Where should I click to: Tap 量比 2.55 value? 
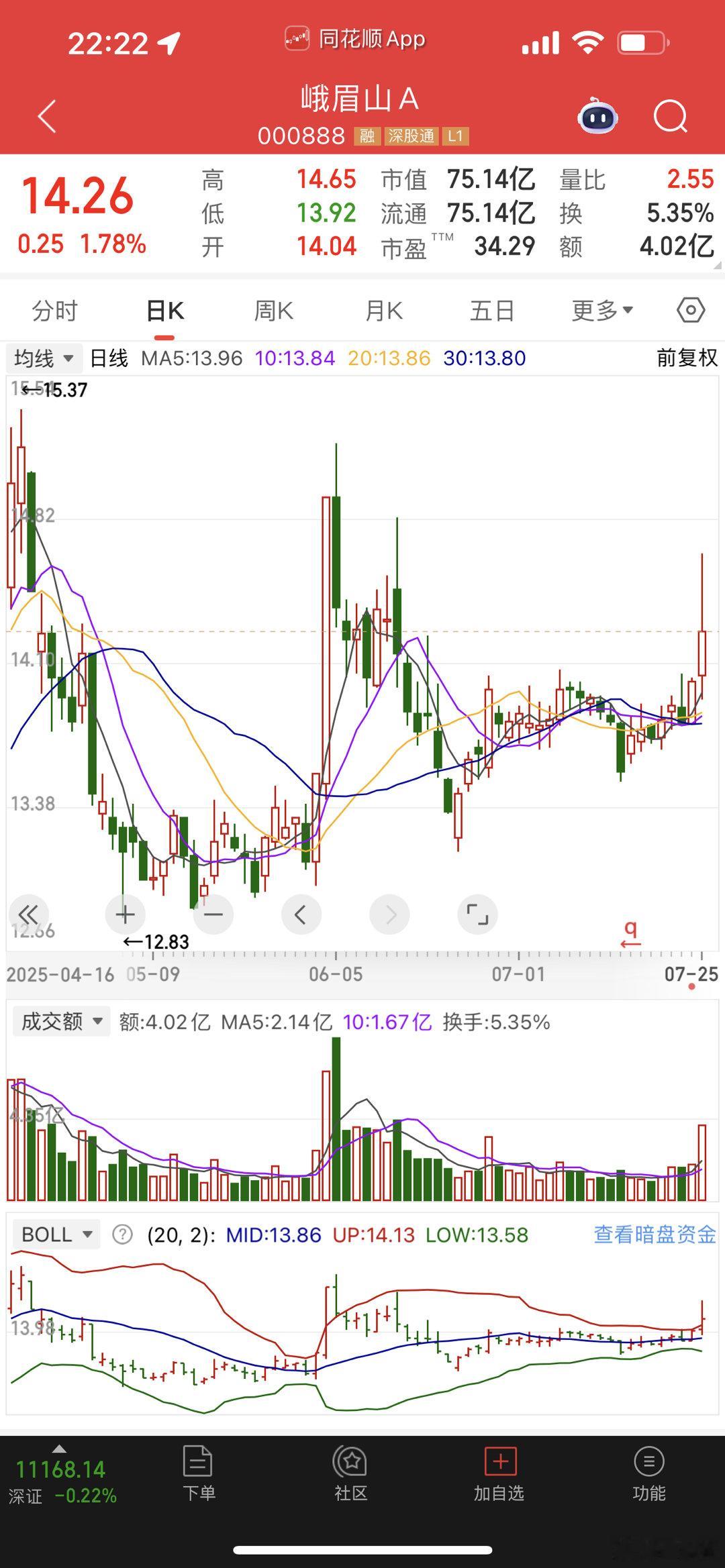[690, 179]
